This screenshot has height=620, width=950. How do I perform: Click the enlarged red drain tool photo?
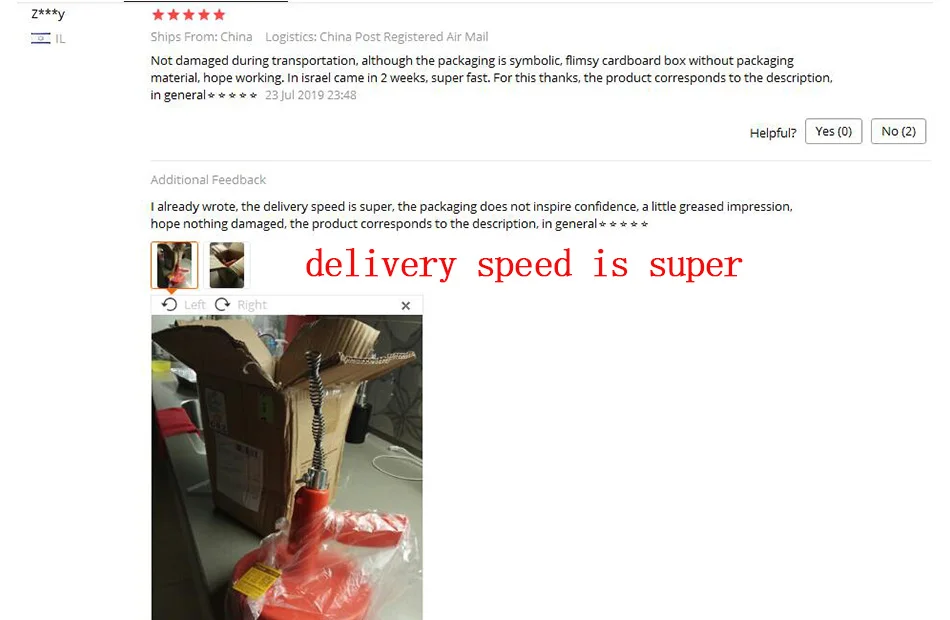click(287, 467)
